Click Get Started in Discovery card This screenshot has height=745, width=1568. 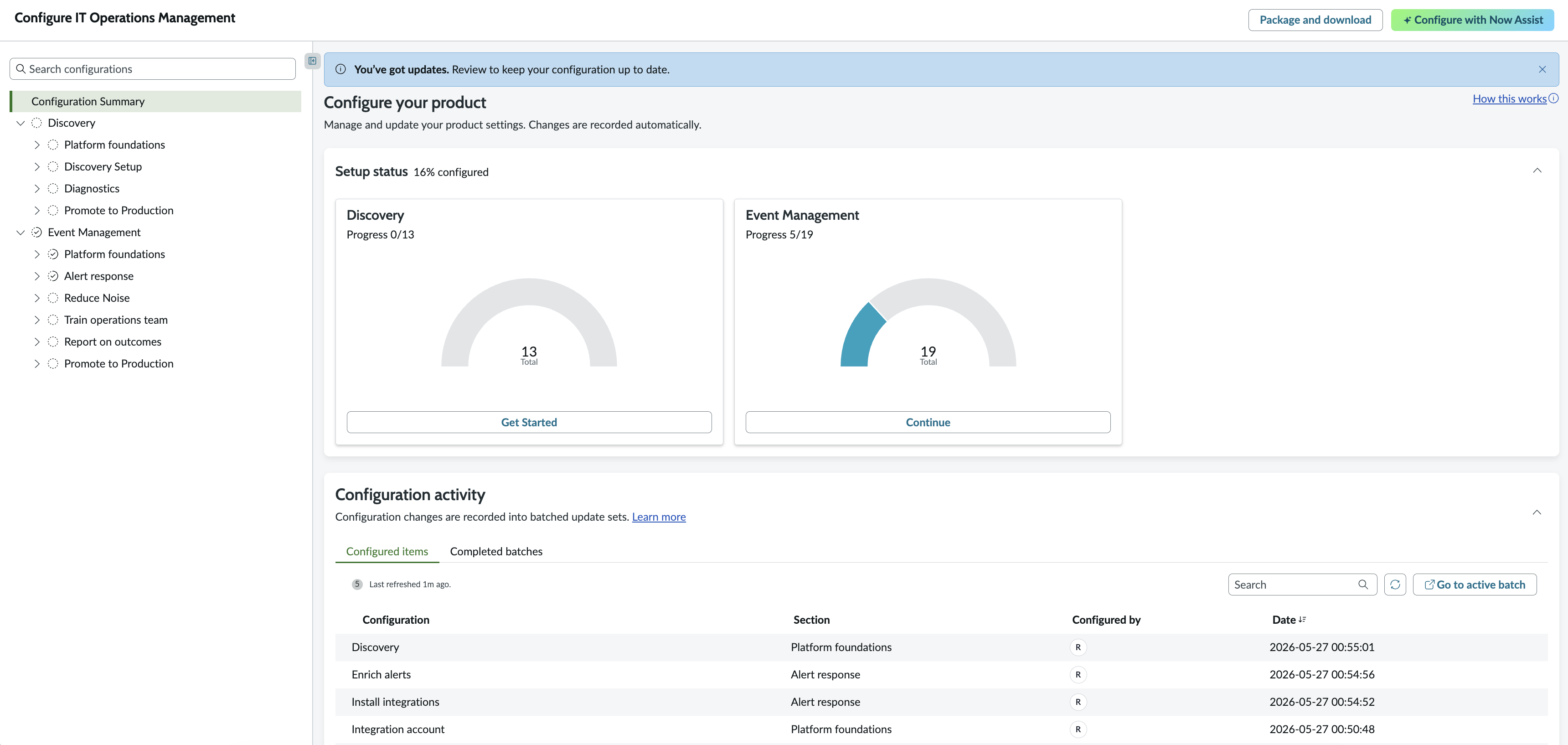(528, 422)
